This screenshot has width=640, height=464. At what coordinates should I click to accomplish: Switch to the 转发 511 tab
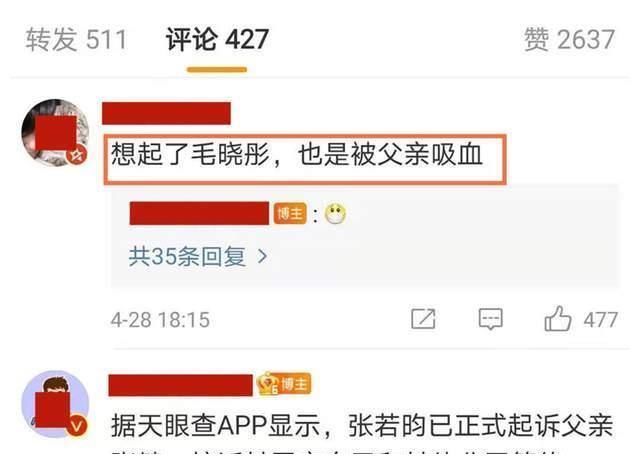click(76, 40)
